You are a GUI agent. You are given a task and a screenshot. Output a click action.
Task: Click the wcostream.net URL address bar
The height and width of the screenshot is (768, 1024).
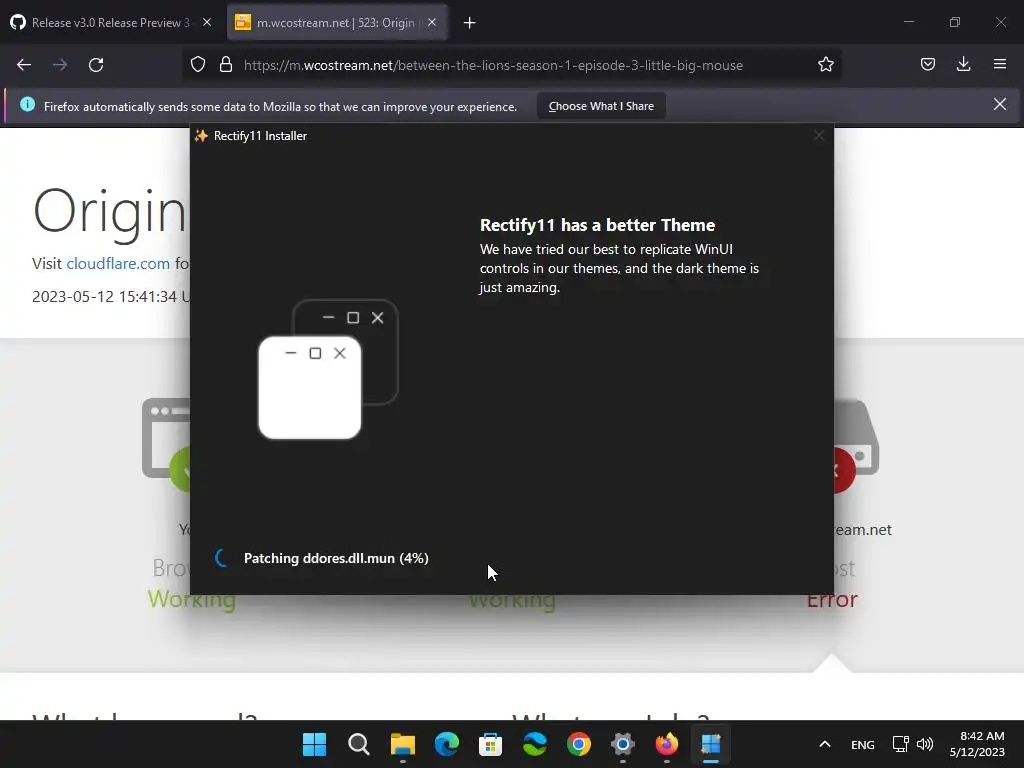pos(493,65)
